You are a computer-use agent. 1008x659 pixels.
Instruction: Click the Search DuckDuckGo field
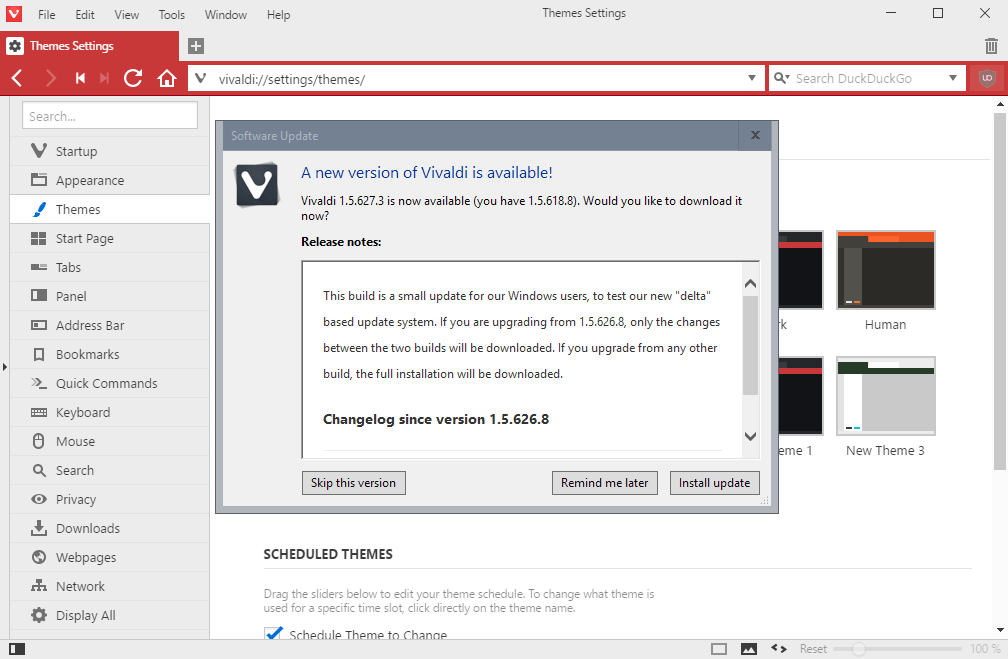point(867,78)
